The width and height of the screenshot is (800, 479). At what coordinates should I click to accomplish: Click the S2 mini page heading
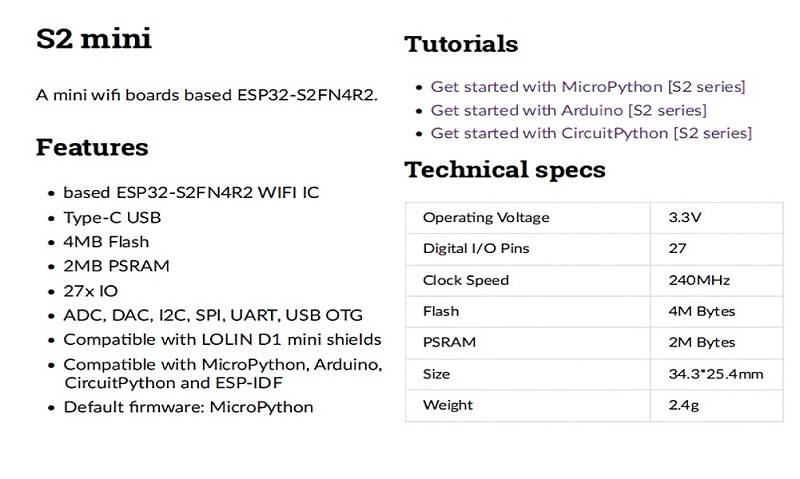point(93,39)
